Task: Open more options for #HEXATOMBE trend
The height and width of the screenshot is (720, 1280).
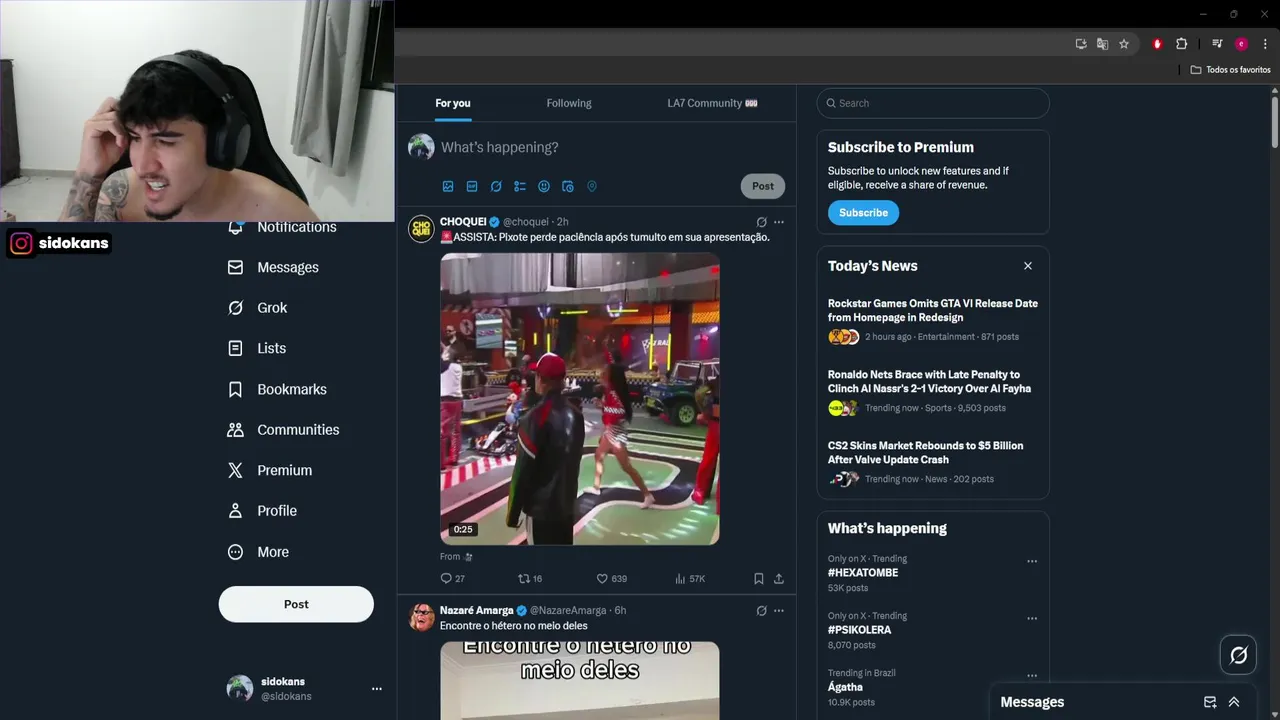Action: [x=1032, y=561]
